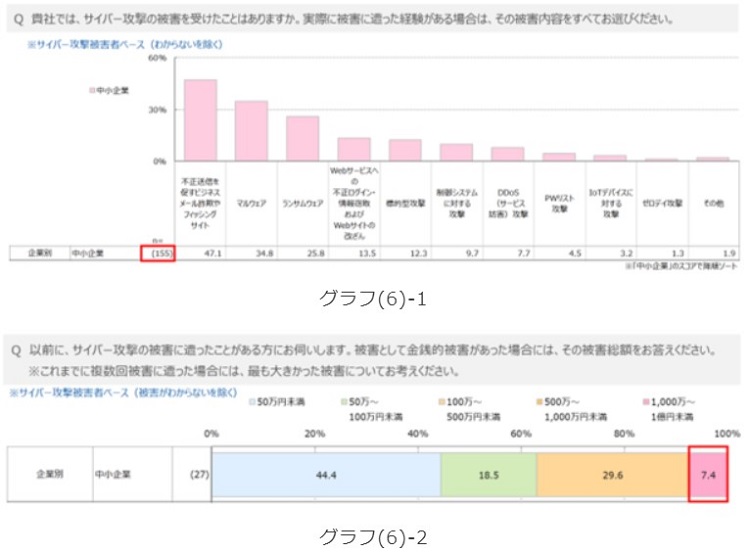Click the sample size (27) cell
This screenshot has height=553, width=750.
[199, 475]
